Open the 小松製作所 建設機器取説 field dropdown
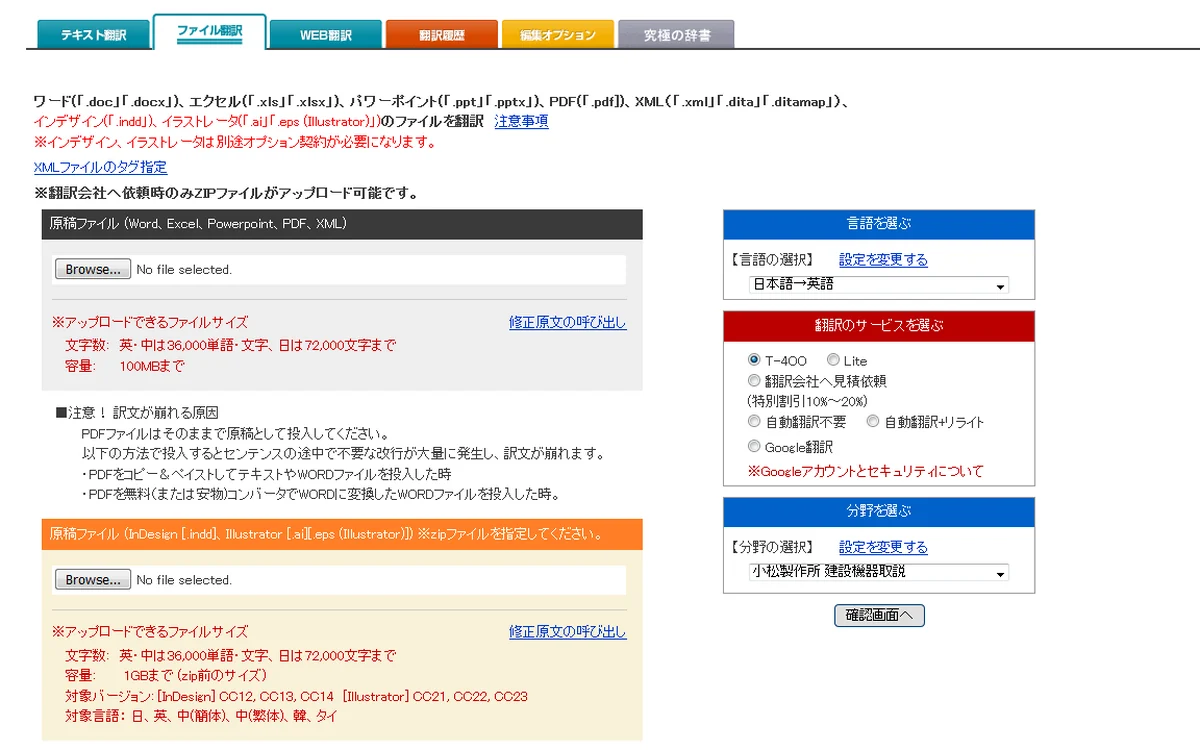 tap(879, 573)
